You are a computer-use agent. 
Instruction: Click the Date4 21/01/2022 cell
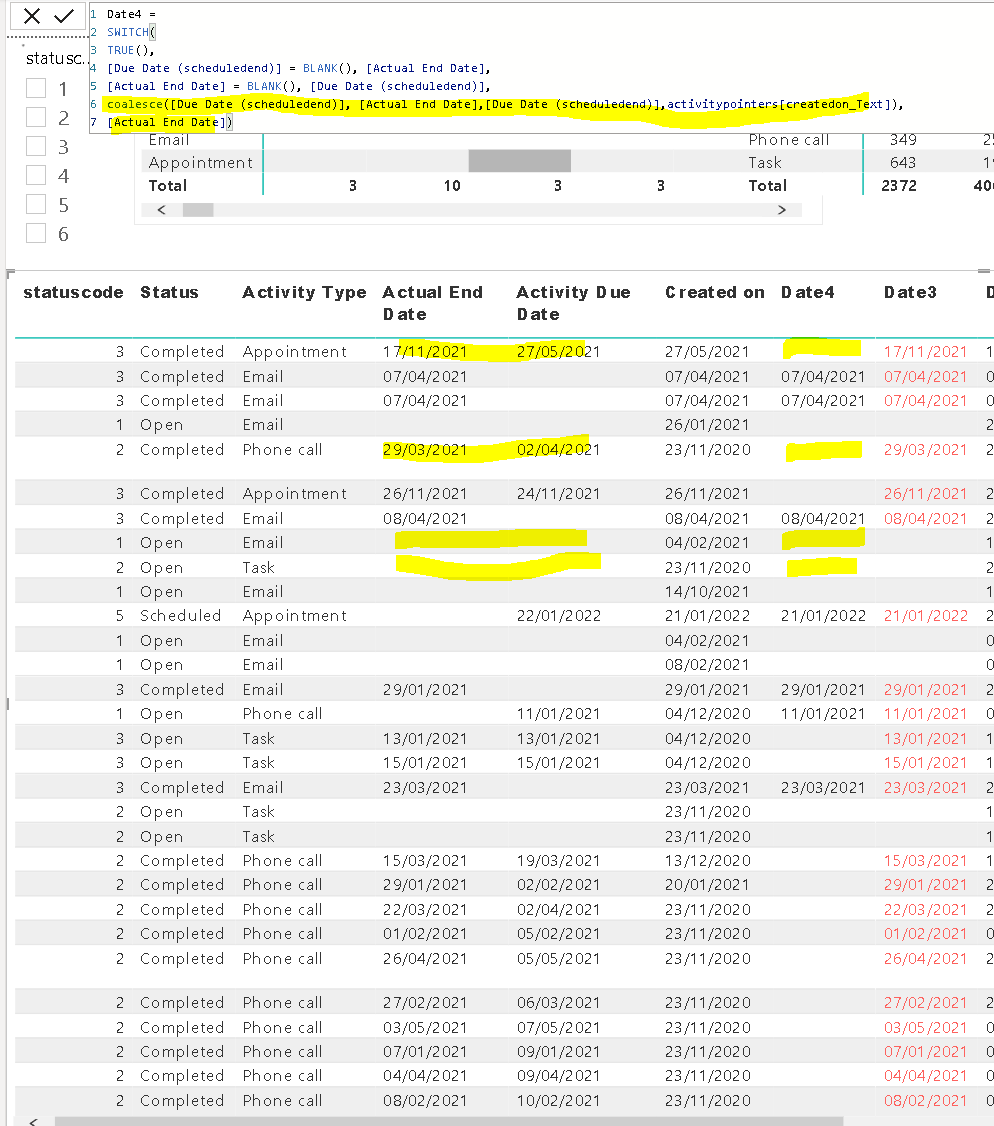pos(823,615)
